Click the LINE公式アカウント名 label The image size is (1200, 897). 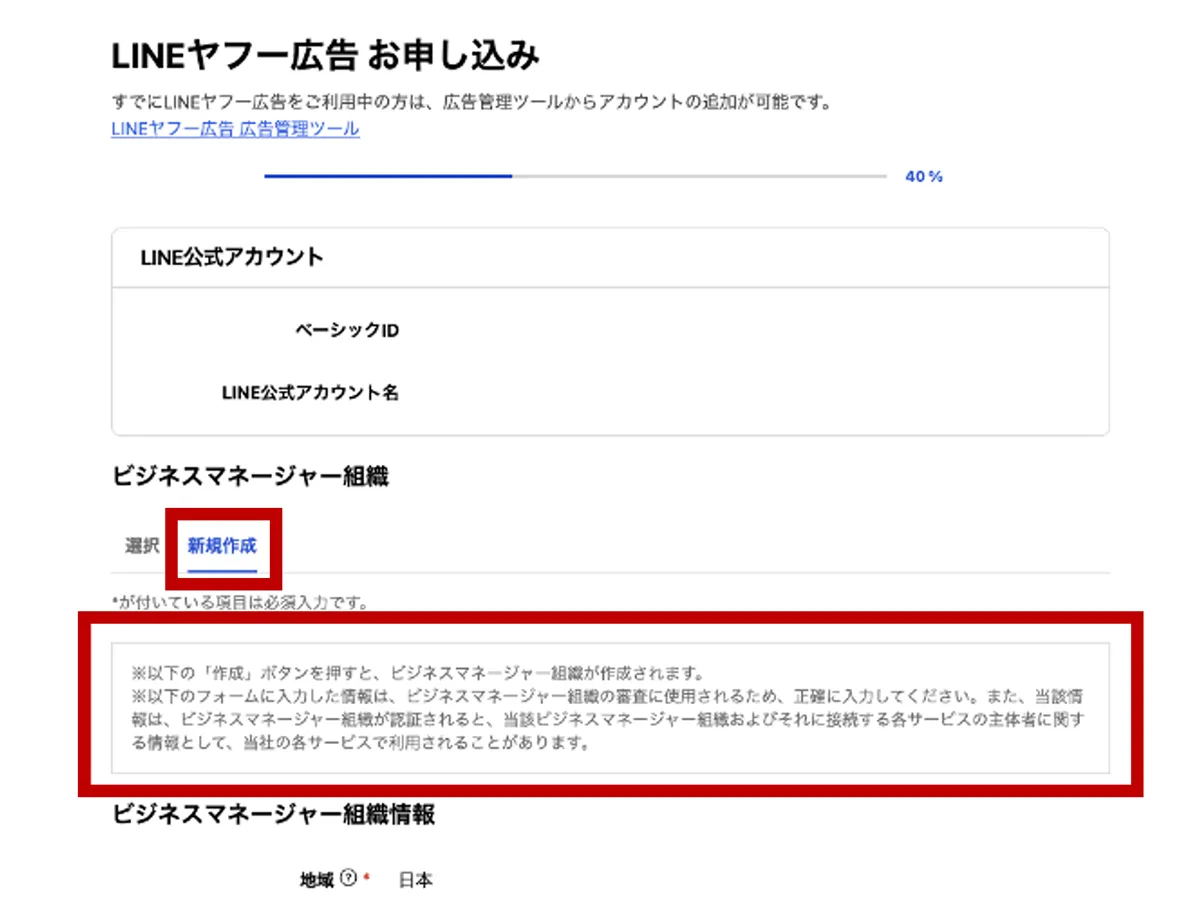pos(310,393)
